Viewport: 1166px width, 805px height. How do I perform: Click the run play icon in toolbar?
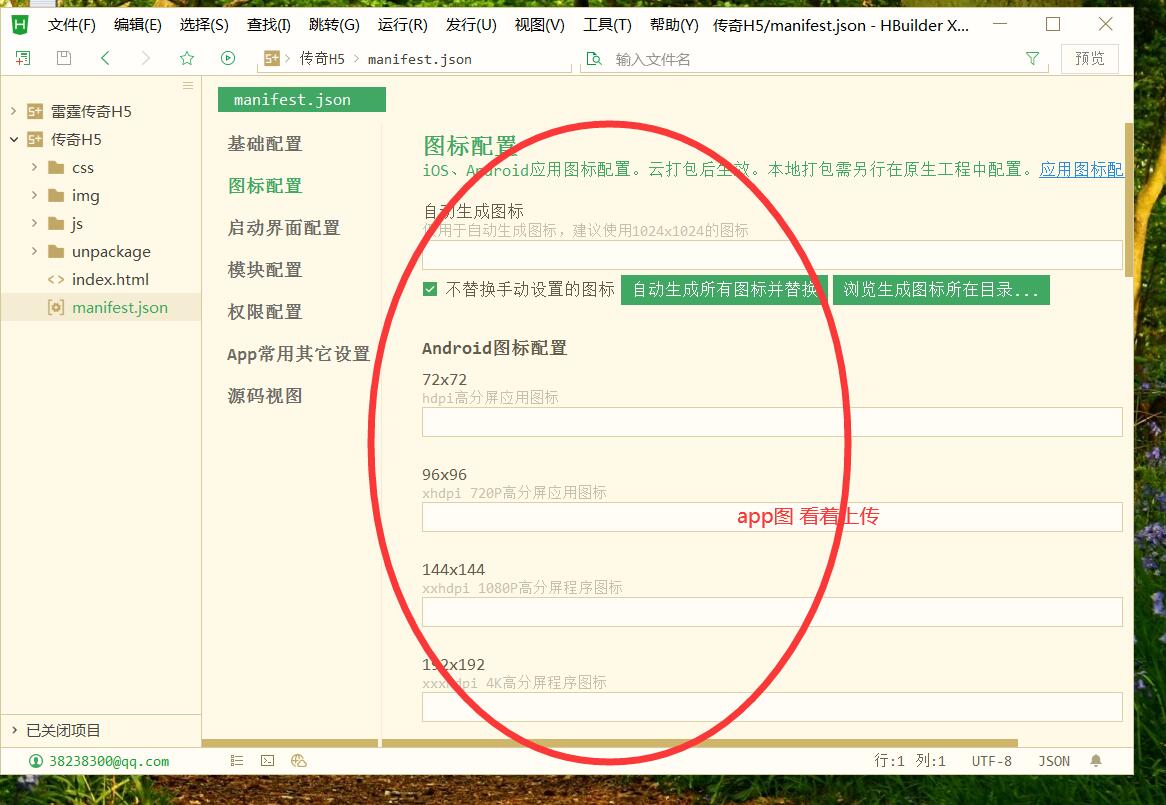tap(227, 59)
